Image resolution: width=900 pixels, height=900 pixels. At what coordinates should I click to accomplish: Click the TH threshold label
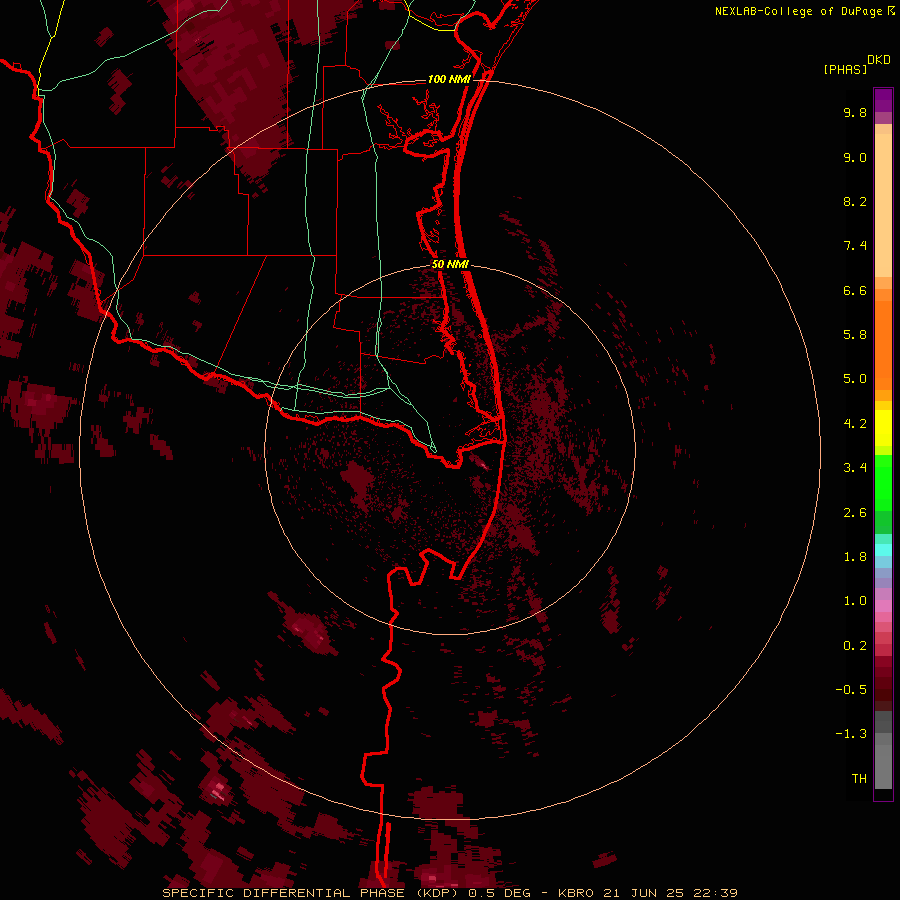[x=859, y=779]
